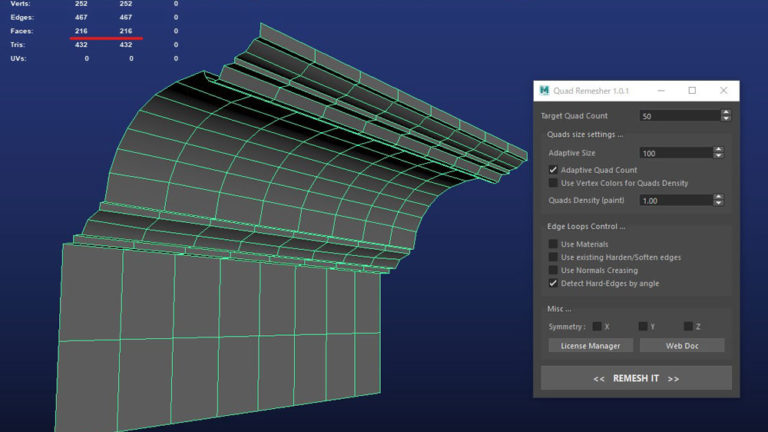Enable Use Normals Creasing

[x=553, y=270]
